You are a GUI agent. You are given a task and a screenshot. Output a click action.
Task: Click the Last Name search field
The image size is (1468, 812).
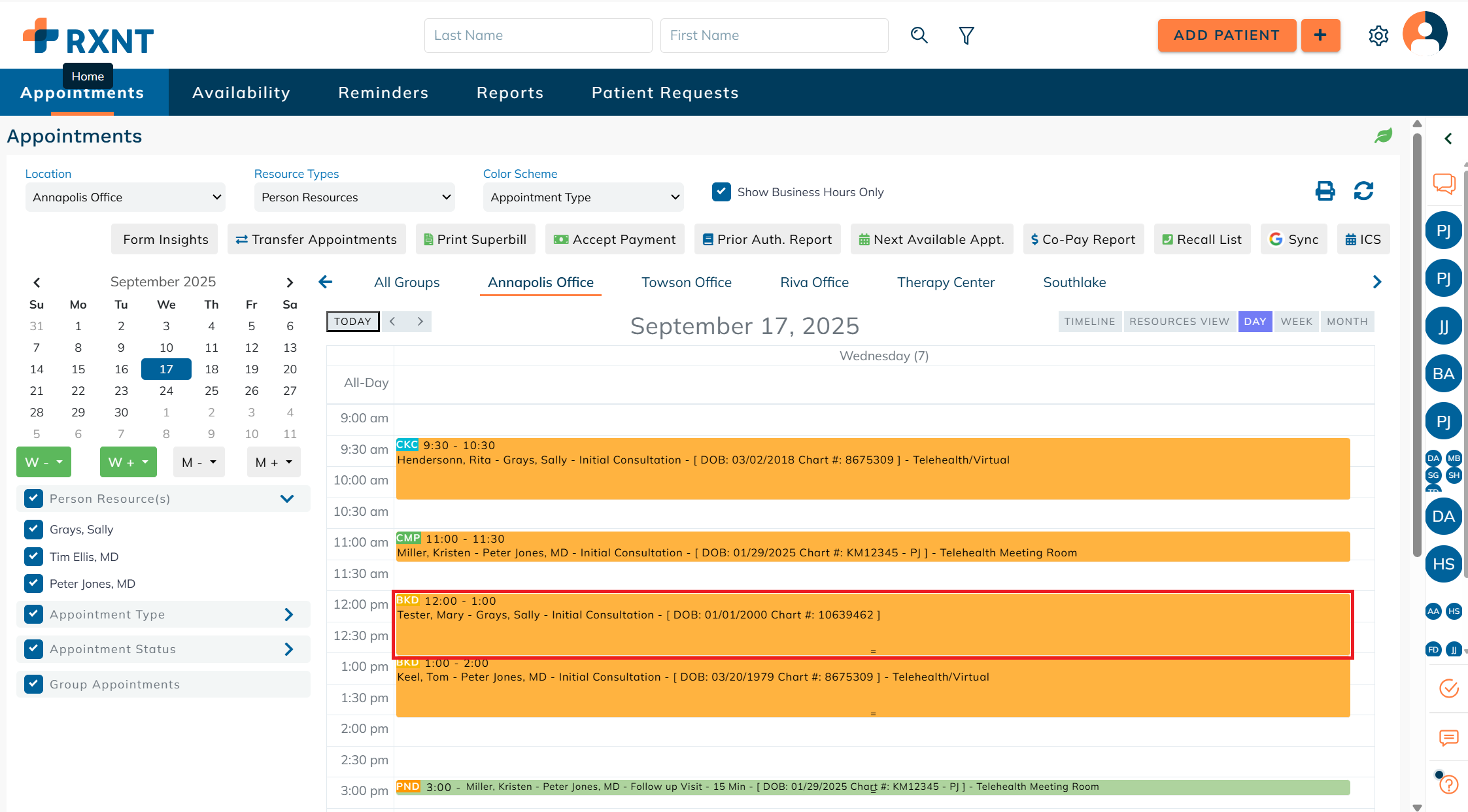coord(538,35)
